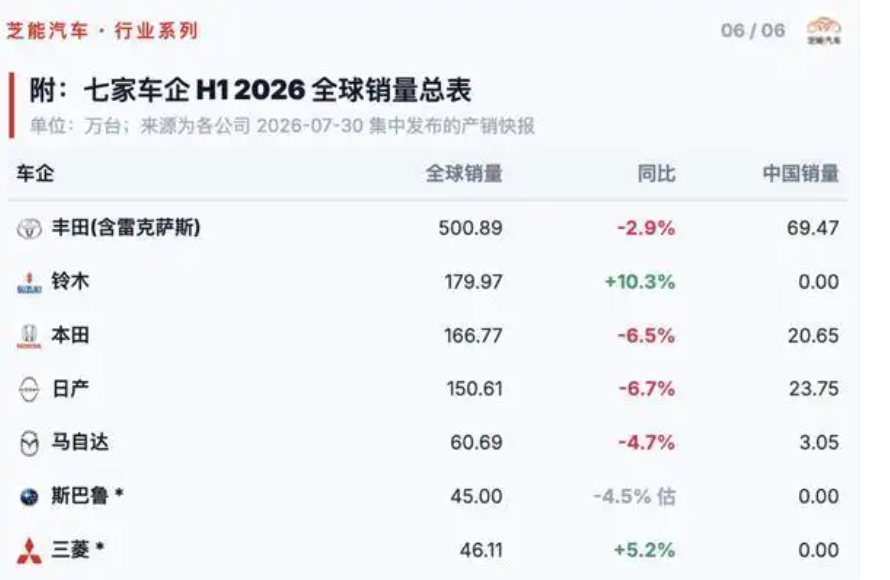890x580 pixels.
Task: Click the Mazda logo icon
Action: [29, 443]
